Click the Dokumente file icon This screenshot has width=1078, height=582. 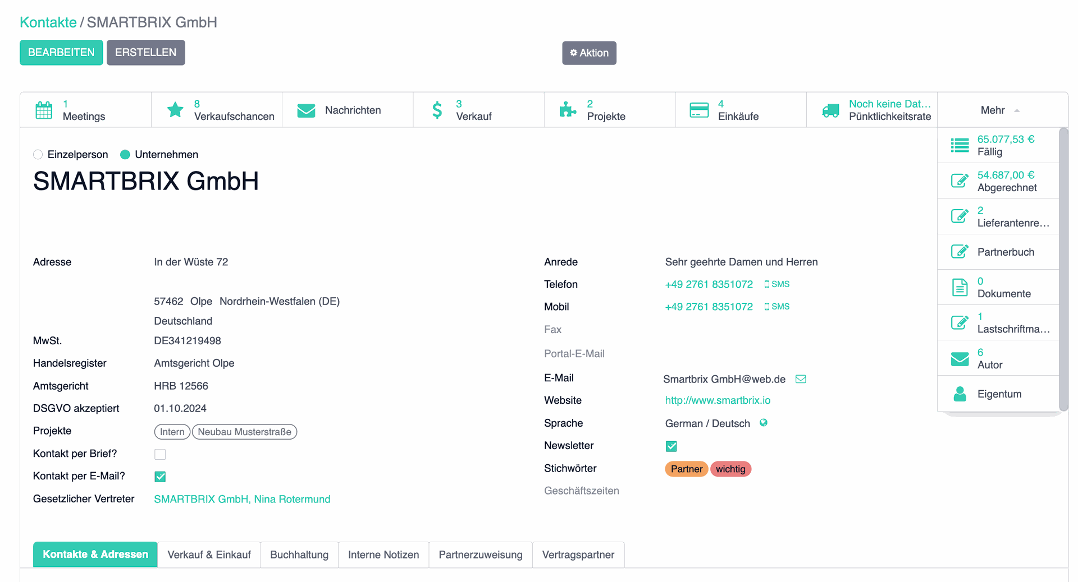click(960, 287)
